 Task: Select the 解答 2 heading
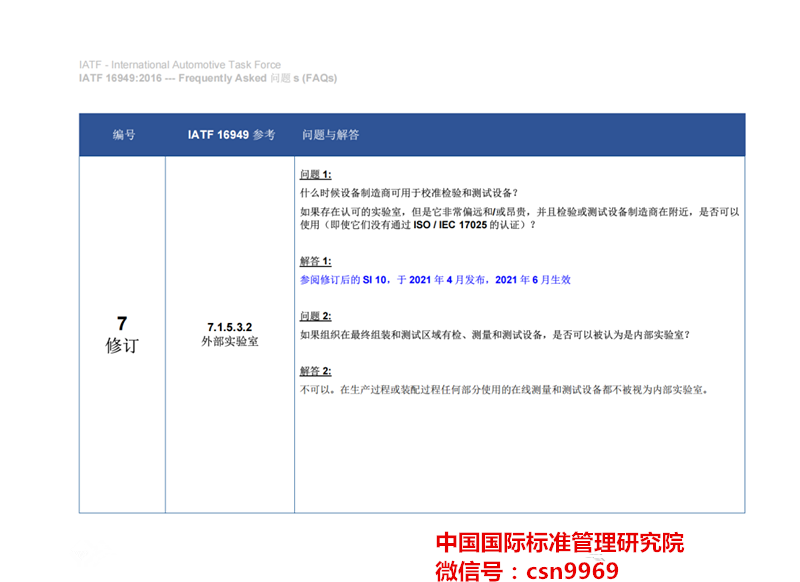[x=315, y=371]
